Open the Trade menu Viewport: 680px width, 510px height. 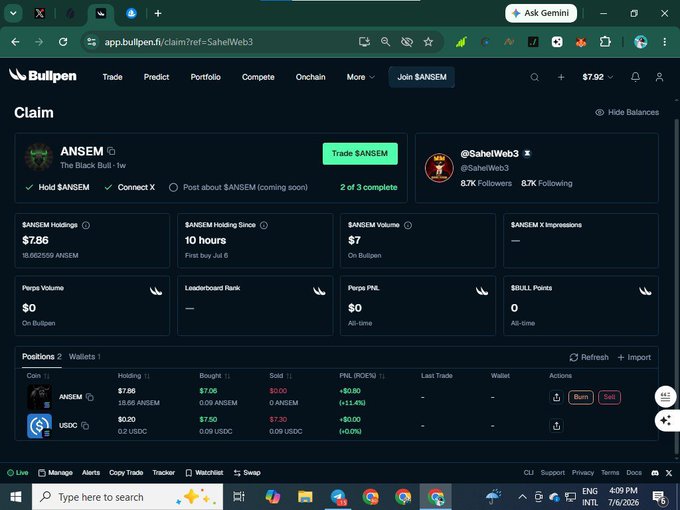pos(112,77)
